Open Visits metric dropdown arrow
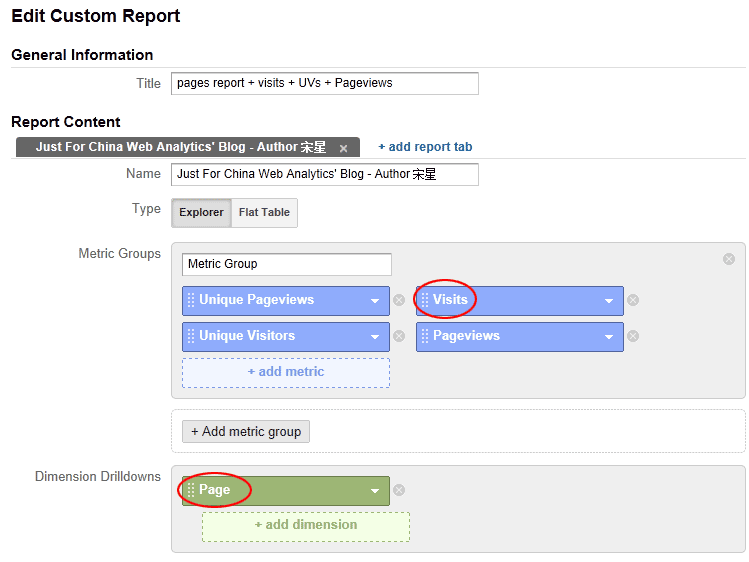749x562 pixels. click(x=609, y=300)
